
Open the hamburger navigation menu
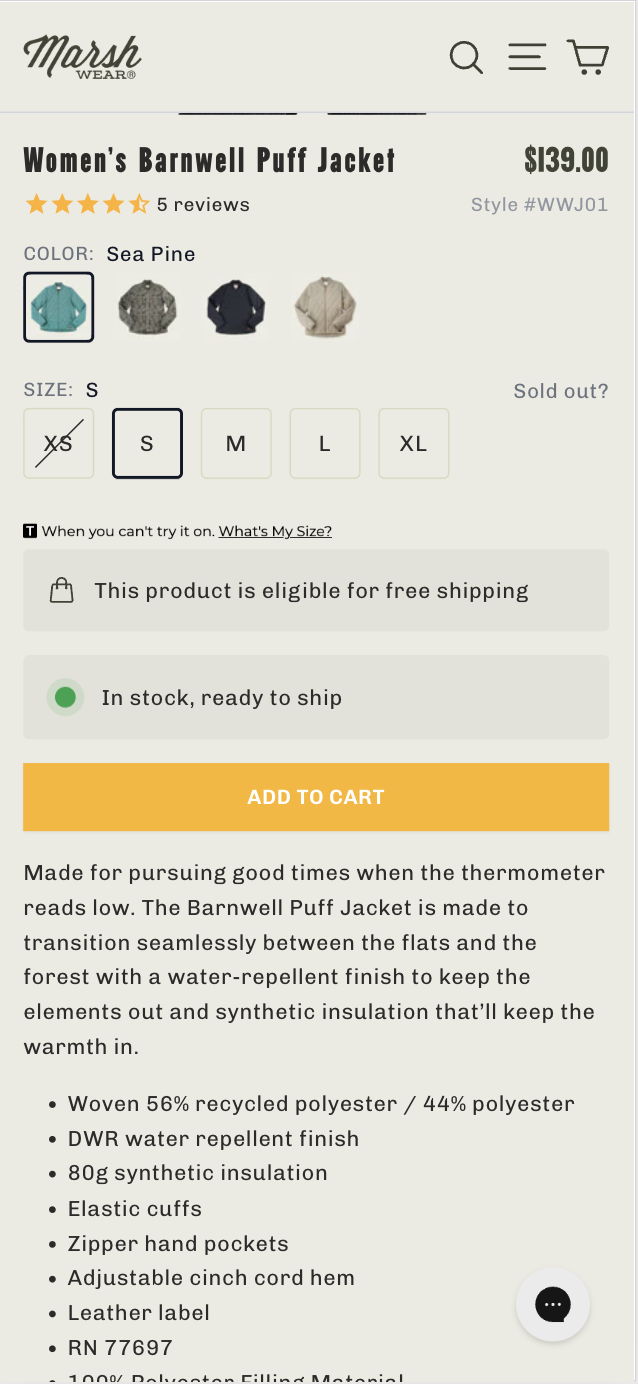tap(527, 57)
